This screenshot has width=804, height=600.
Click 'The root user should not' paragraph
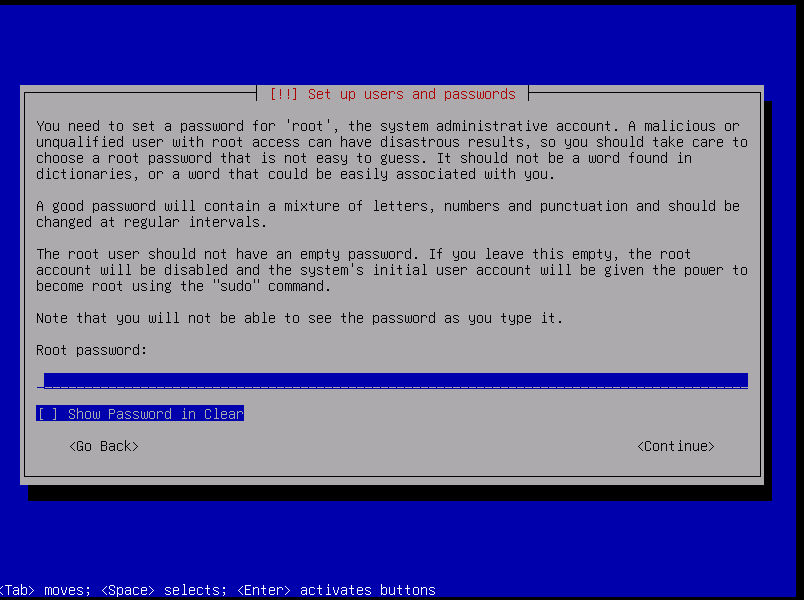(x=390, y=270)
